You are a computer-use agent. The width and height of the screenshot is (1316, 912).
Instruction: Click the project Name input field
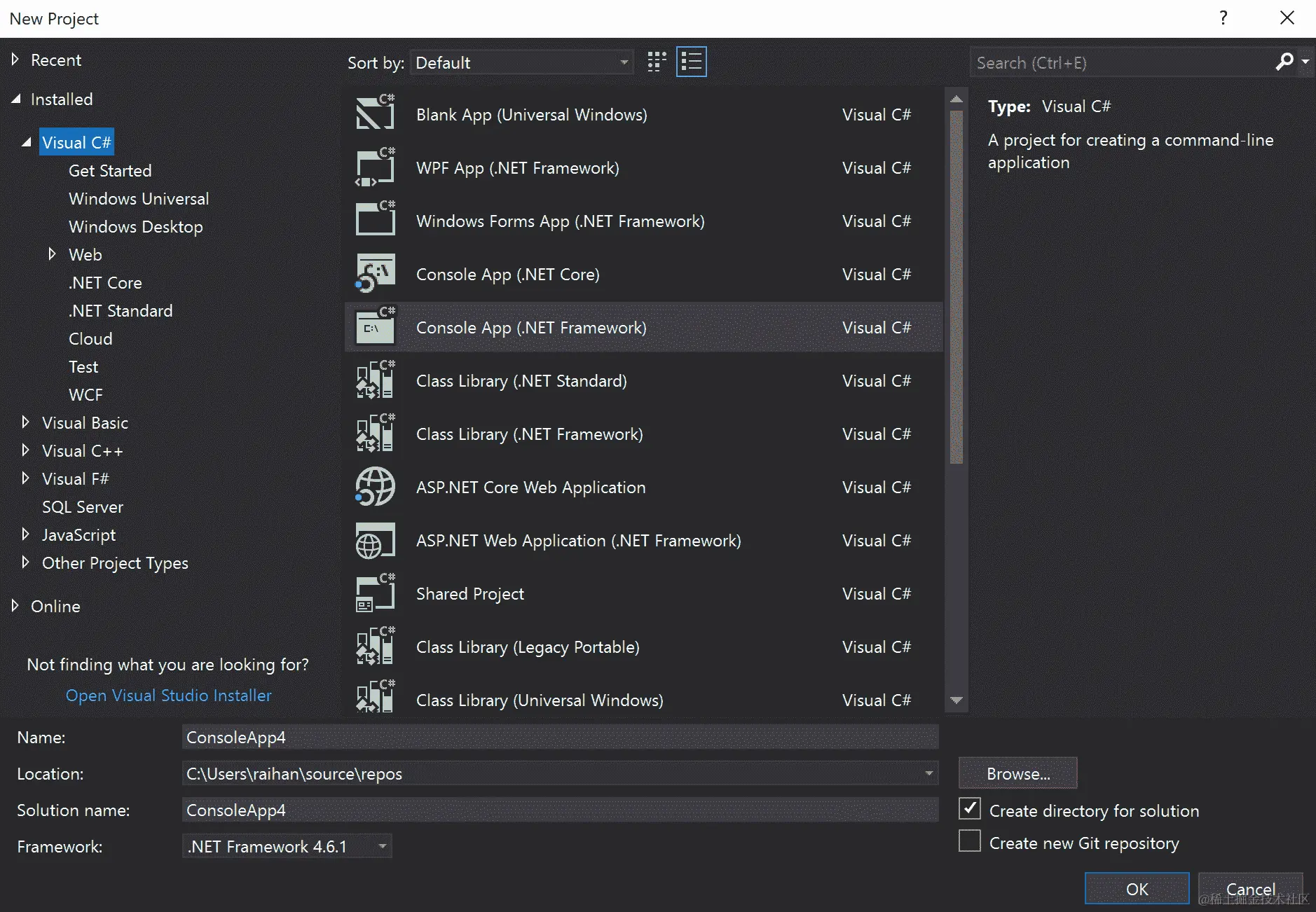coord(560,737)
